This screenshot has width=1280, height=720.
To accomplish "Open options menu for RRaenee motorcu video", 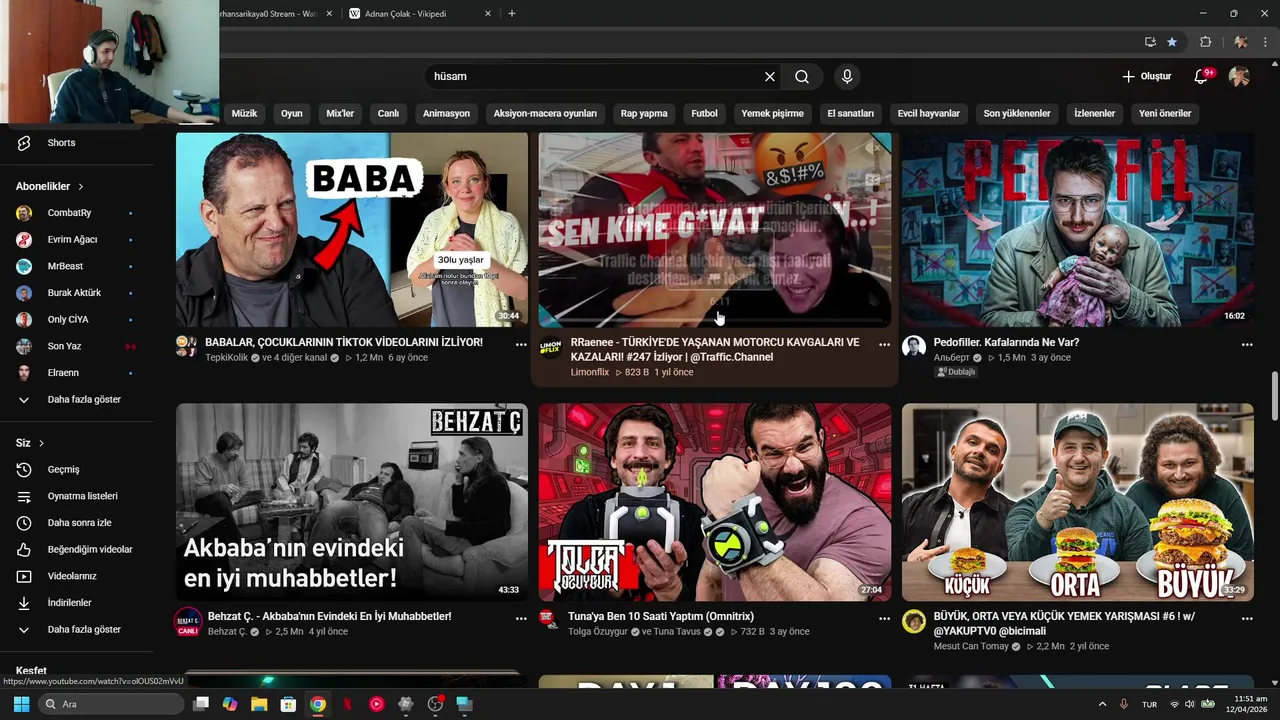I will [x=884, y=344].
